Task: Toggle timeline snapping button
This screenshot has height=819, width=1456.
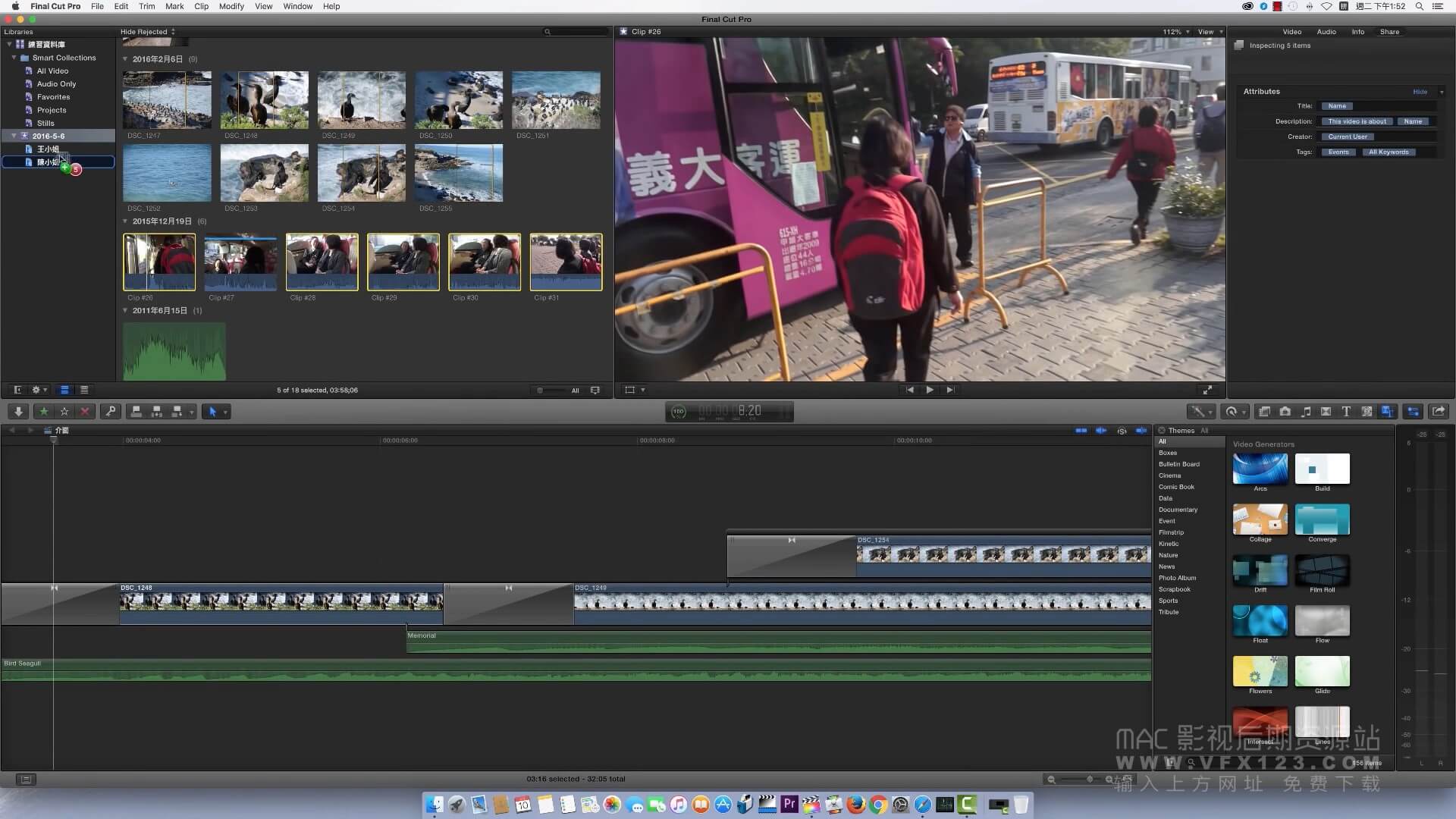Action: pyautogui.click(x=1141, y=431)
